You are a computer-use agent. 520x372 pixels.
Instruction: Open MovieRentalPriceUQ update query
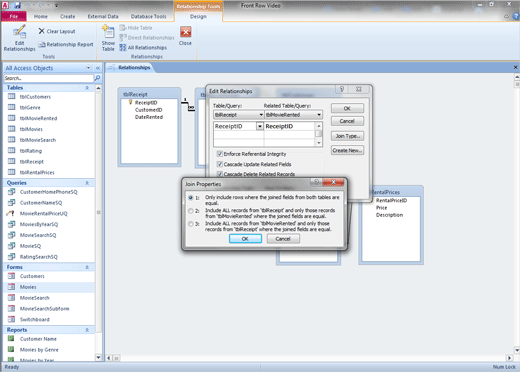click(x=43, y=213)
